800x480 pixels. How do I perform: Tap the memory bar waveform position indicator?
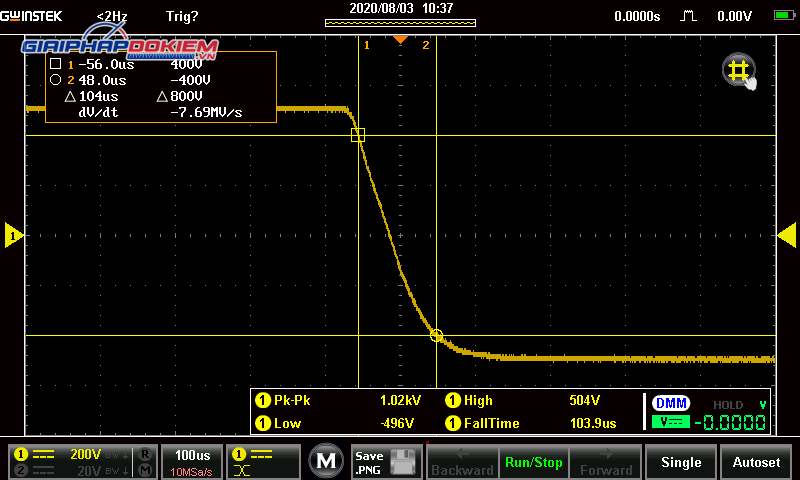(x=401, y=23)
